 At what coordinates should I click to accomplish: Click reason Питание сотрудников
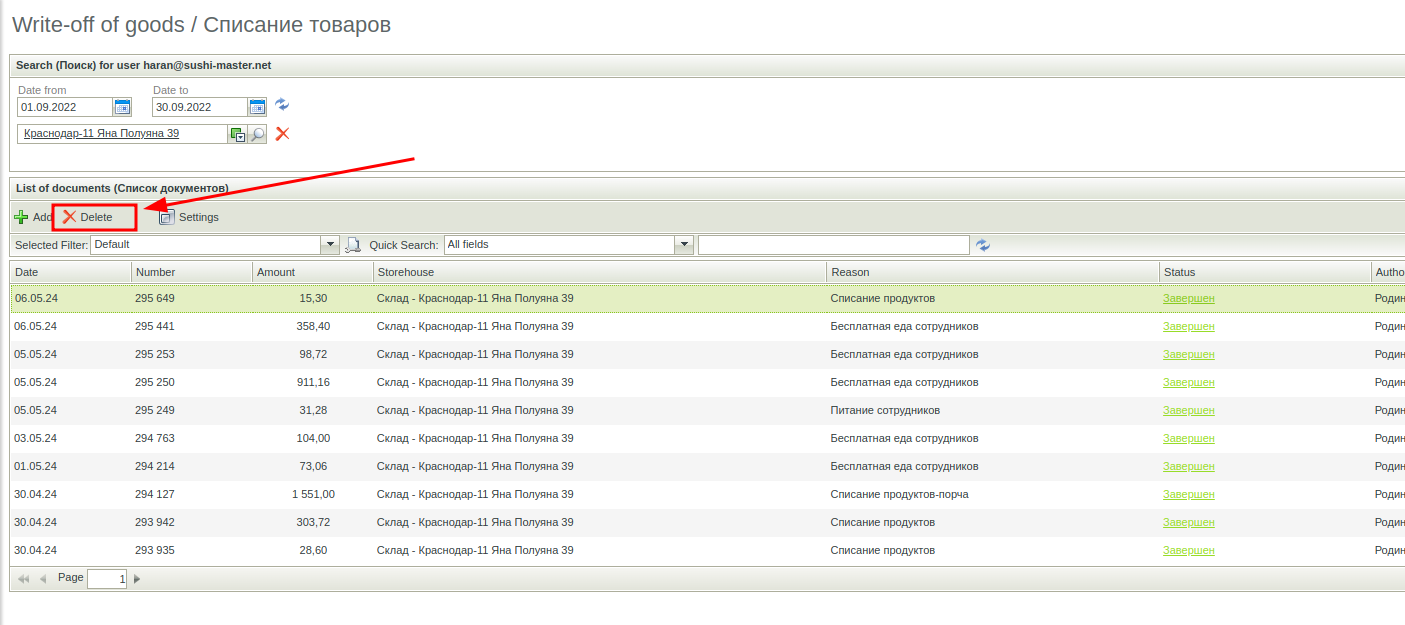(x=885, y=410)
